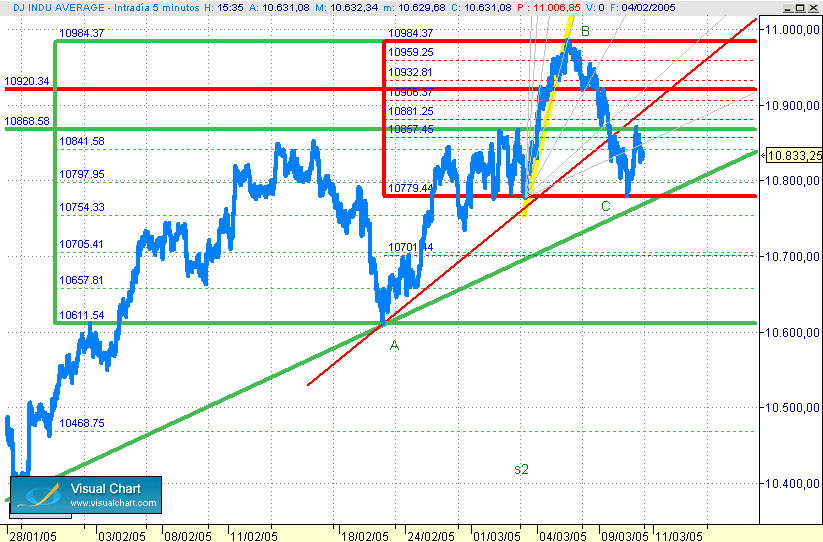Maximize the chart window
Image resolution: width=823 pixels, height=542 pixels.
[800, 8]
